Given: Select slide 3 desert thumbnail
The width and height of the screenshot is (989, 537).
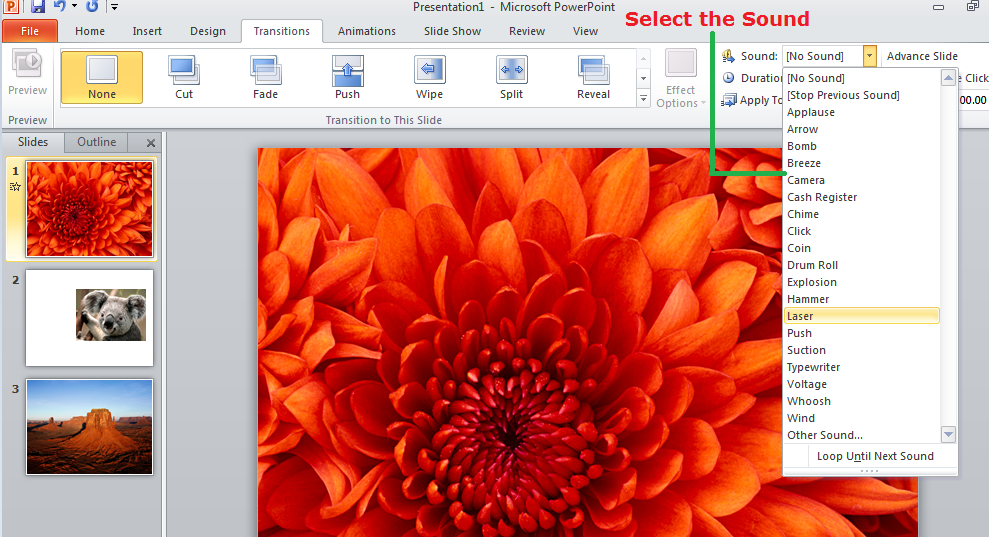Looking at the screenshot, I should (x=89, y=427).
